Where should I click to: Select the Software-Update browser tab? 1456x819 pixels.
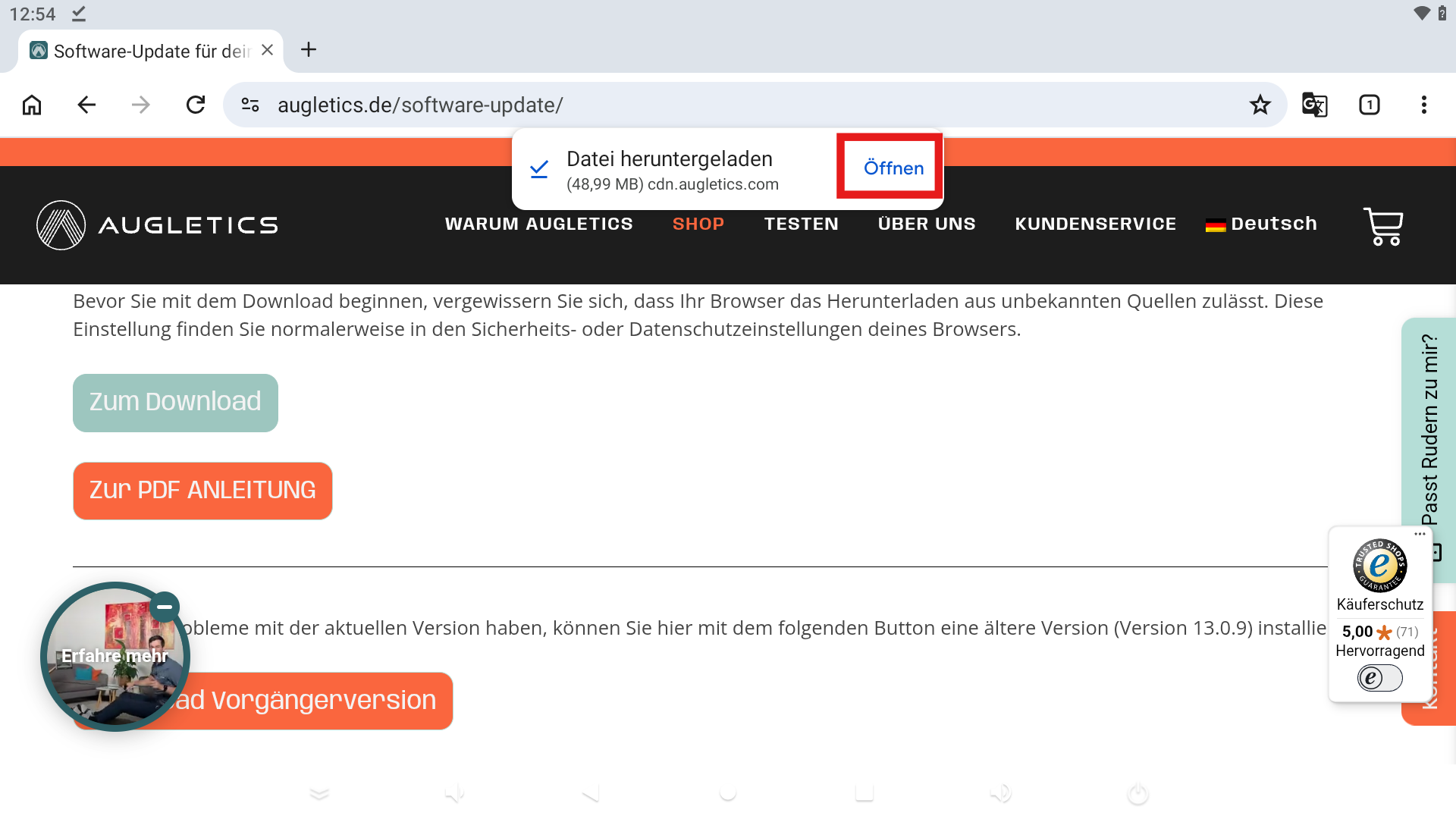[x=150, y=51]
